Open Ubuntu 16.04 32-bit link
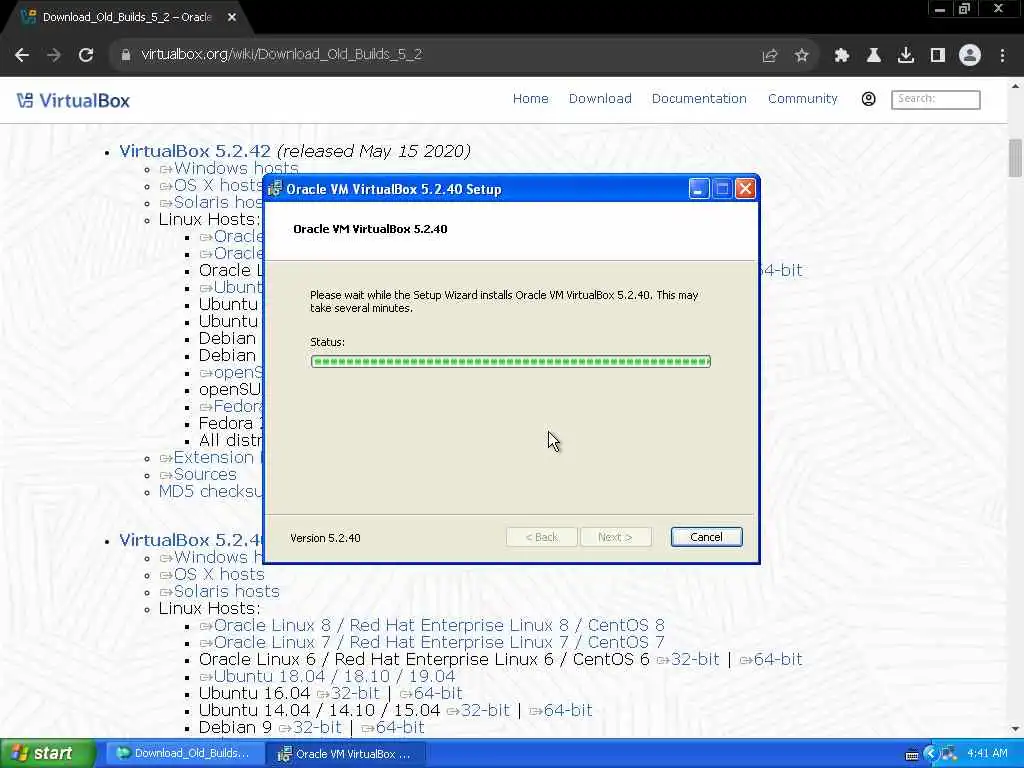 348,694
